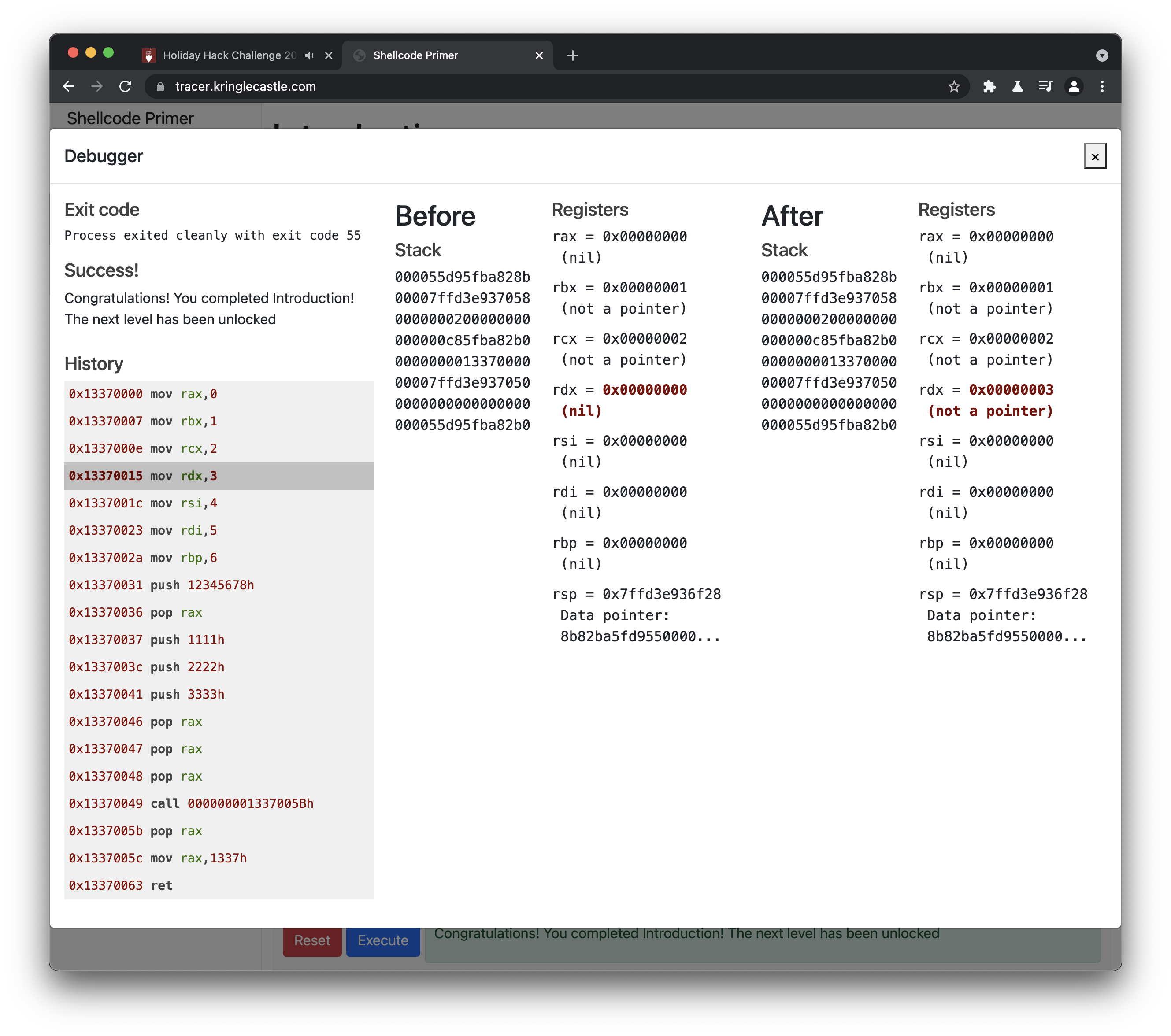Select the ret step at 0x13370063
The image size is (1171, 1036).
coord(219,885)
